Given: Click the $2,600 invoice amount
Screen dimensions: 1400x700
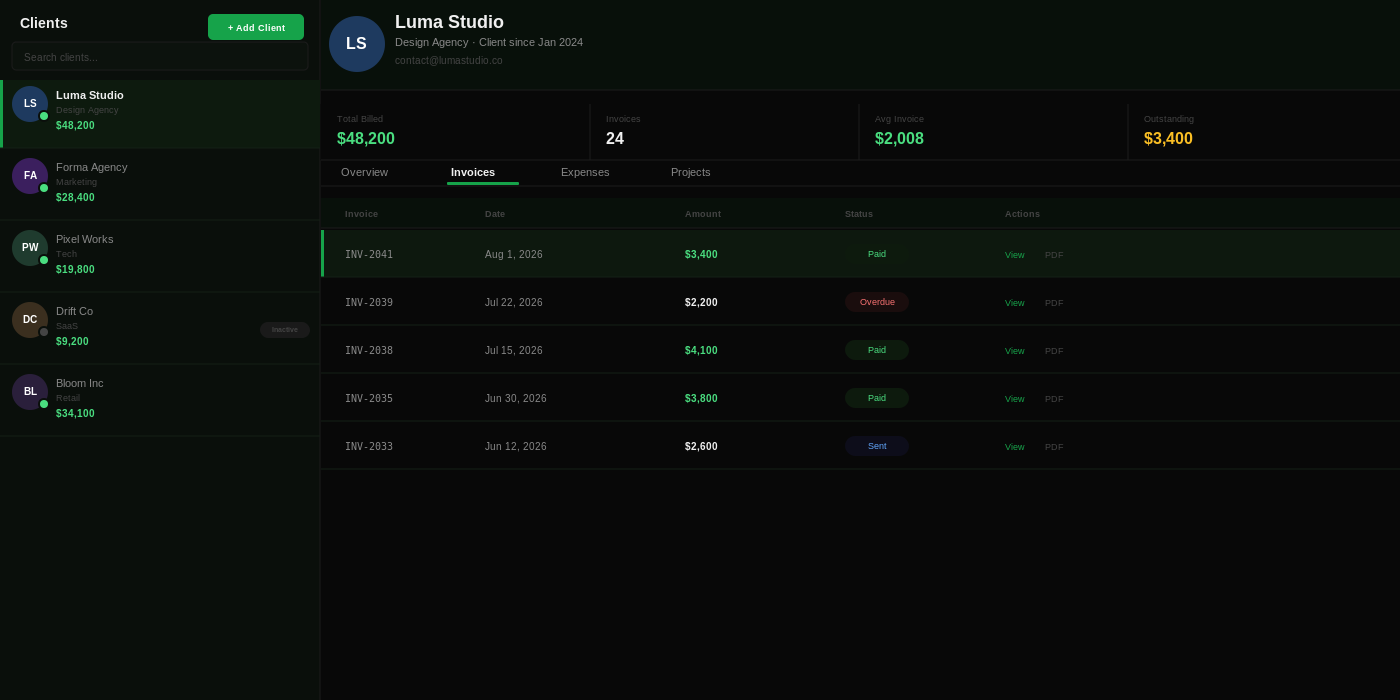Looking at the screenshot, I should tap(701, 447).
